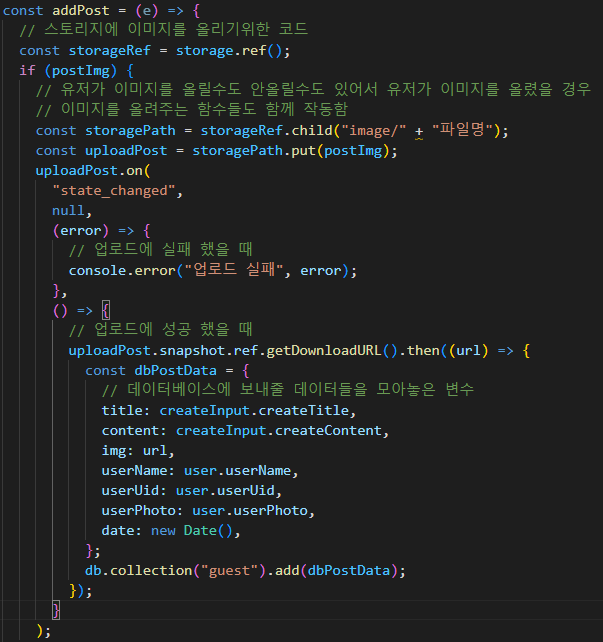Click the (error) arrow function parameter
This screenshot has width=603, height=642.
(81, 231)
